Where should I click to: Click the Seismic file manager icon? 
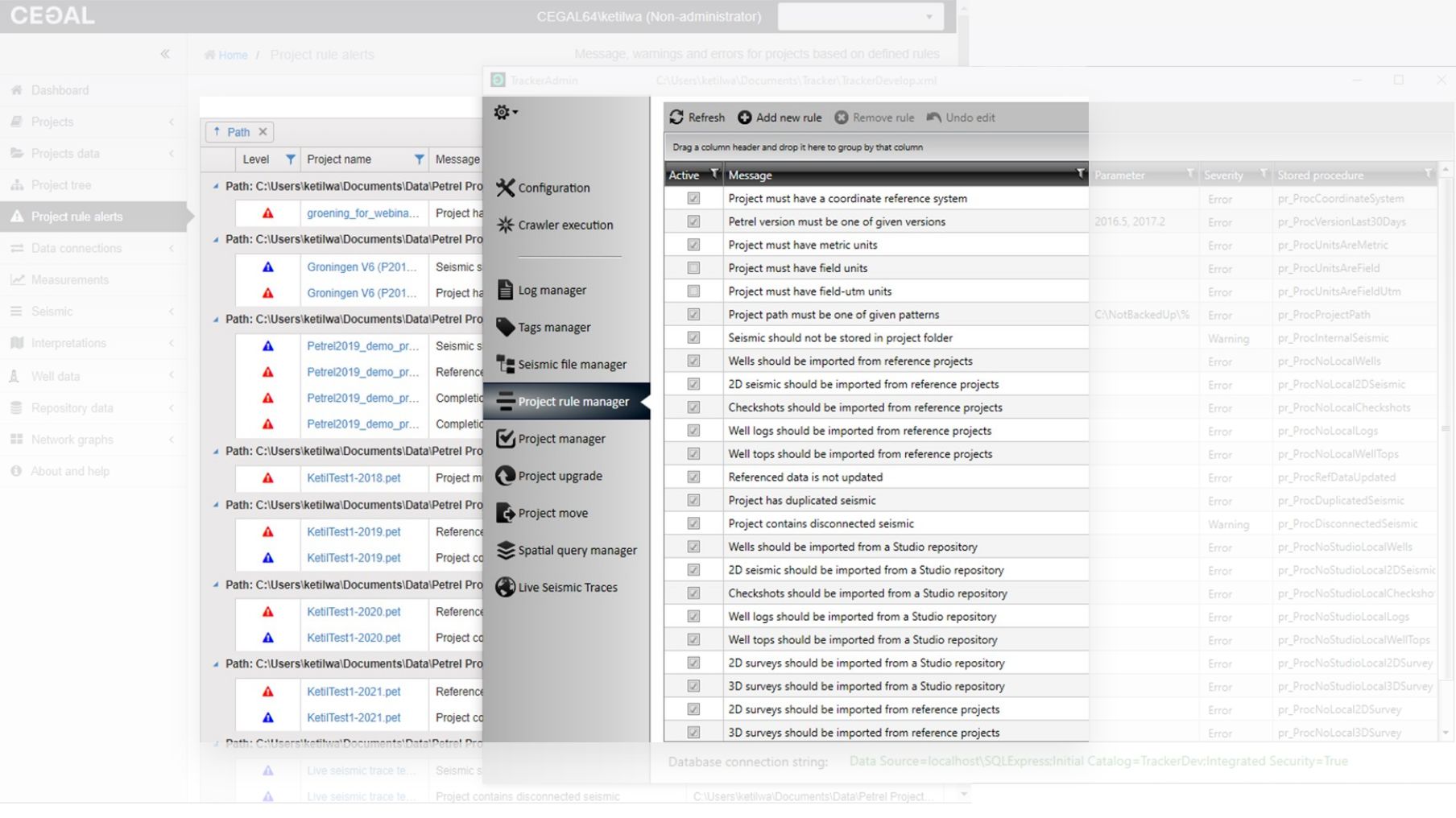(x=505, y=364)
